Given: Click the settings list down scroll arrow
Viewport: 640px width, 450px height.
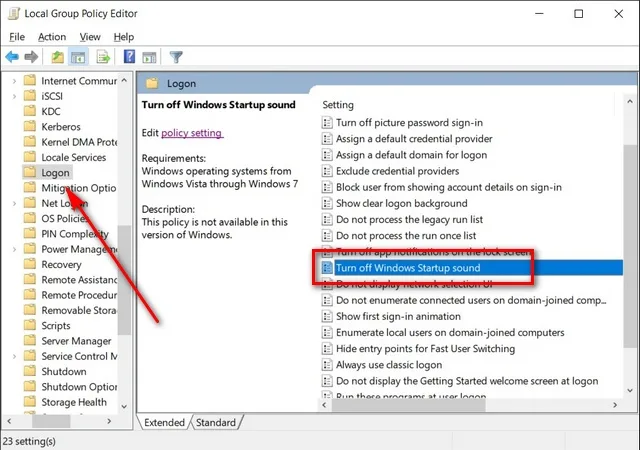Looking at the screenshot, I should pyautogui.click(x=630, y=391).
